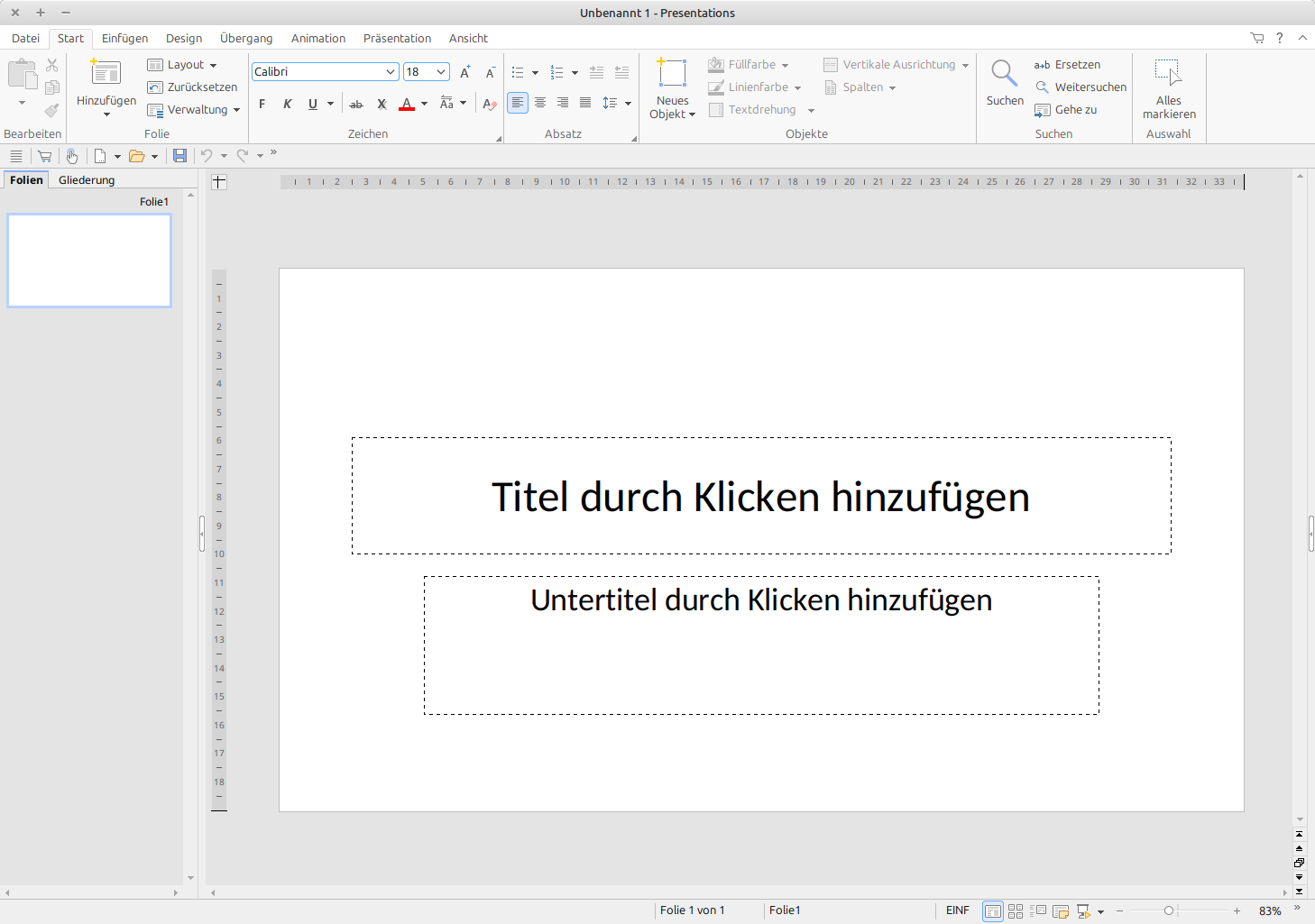1315x924 pixels.
Task: Click the increase font size icon
Action: tap(464, 72)
